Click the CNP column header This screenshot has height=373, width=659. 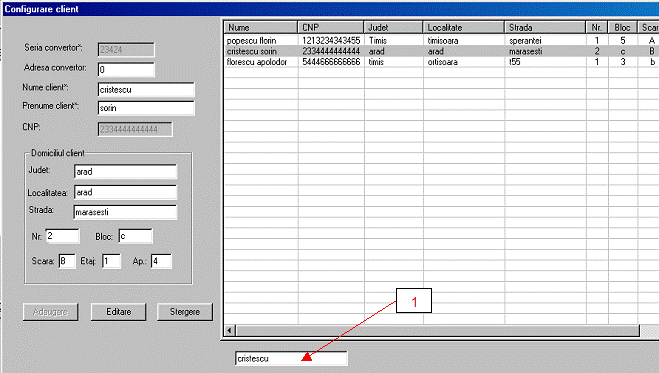tap(331, 27)
